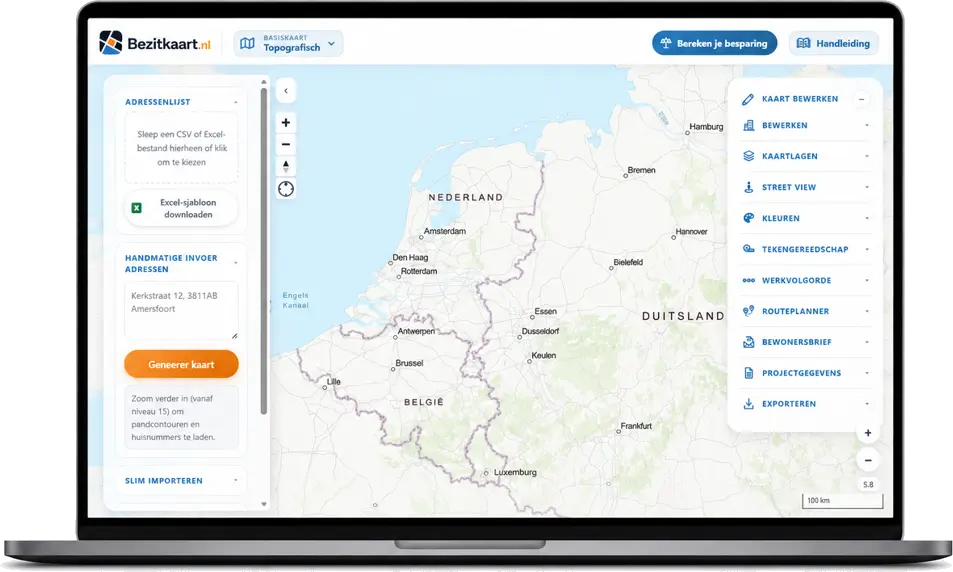This screenshot has height=572, width=953.
Task: Click the Bezitkaart.nl logo
Action: tap(155, 43)
